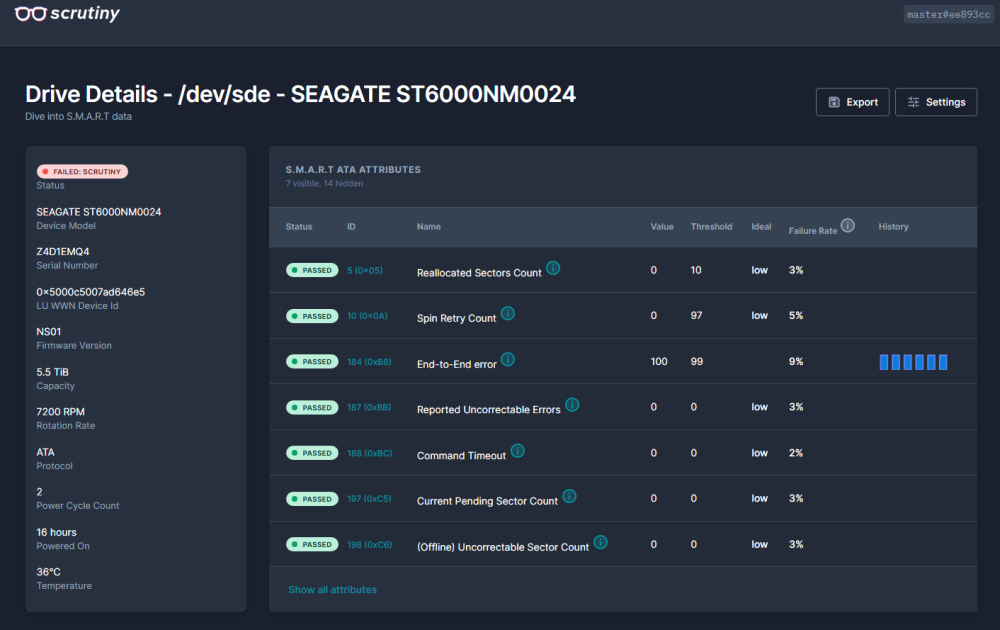Expand the Spin Retry Count row
1000x630 pixels.
point(623,316)
